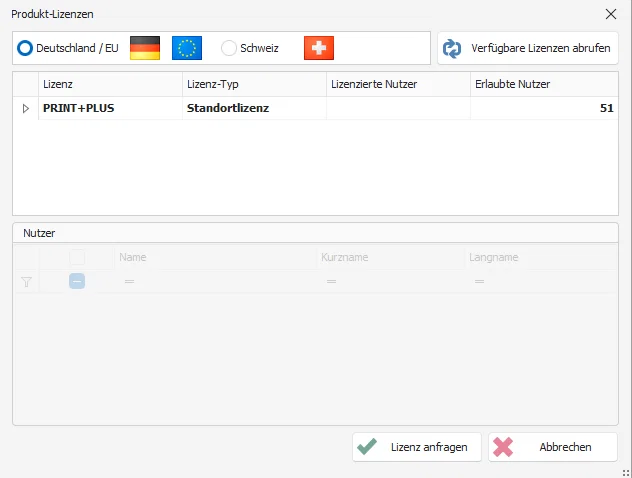Click the Name column header in Nutzer

pos(216,257)
